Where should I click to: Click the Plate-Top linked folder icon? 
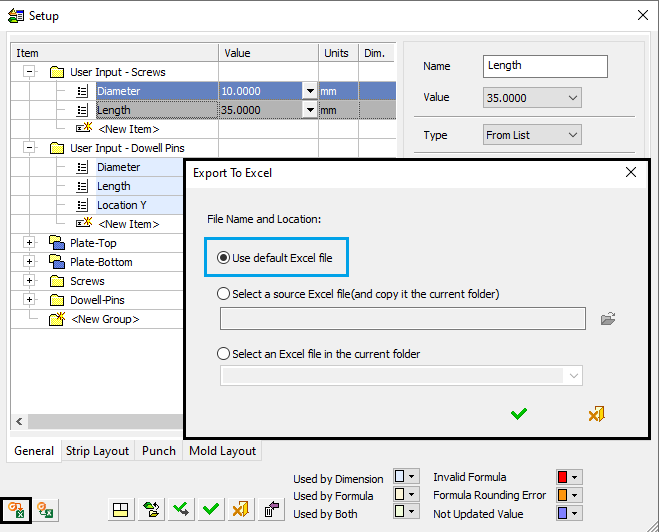(x=57, y=243)
